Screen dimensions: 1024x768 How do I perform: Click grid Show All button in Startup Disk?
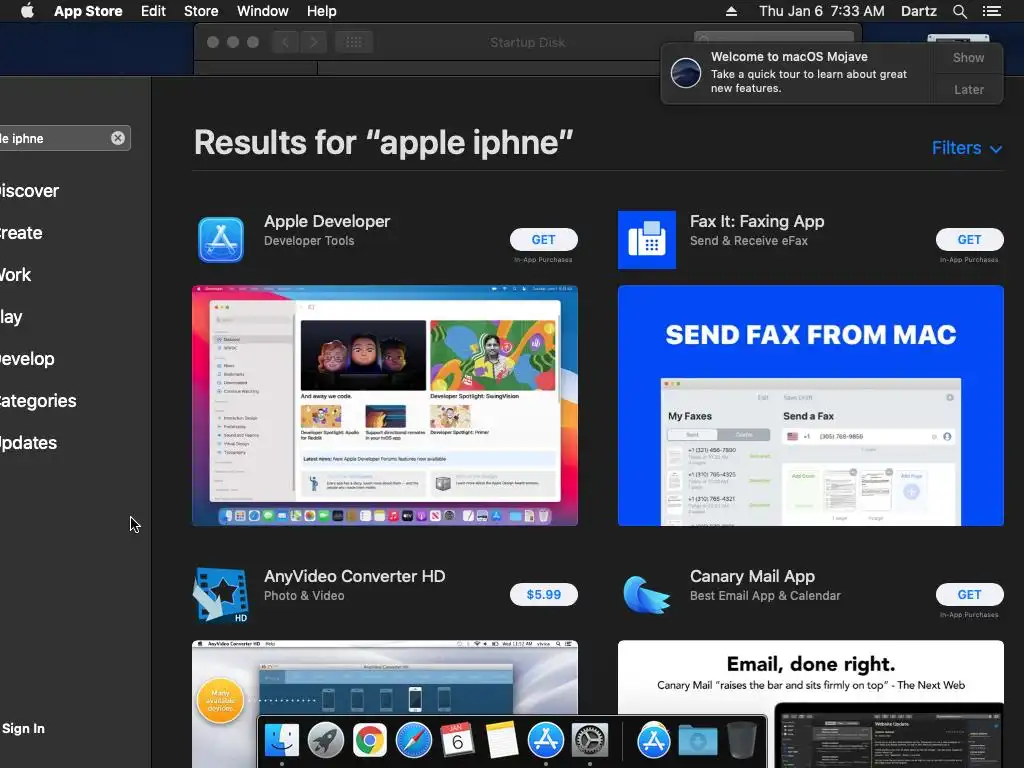354,42
